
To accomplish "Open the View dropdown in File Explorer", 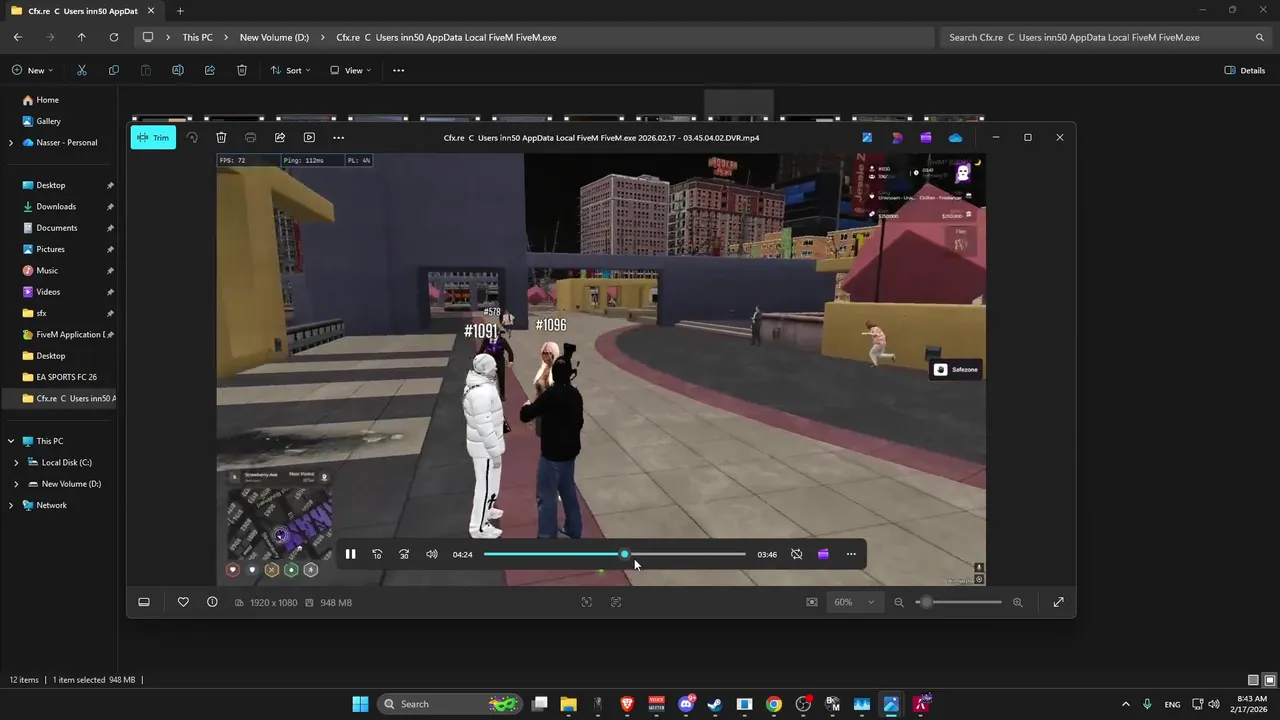I will click(351, 70).
